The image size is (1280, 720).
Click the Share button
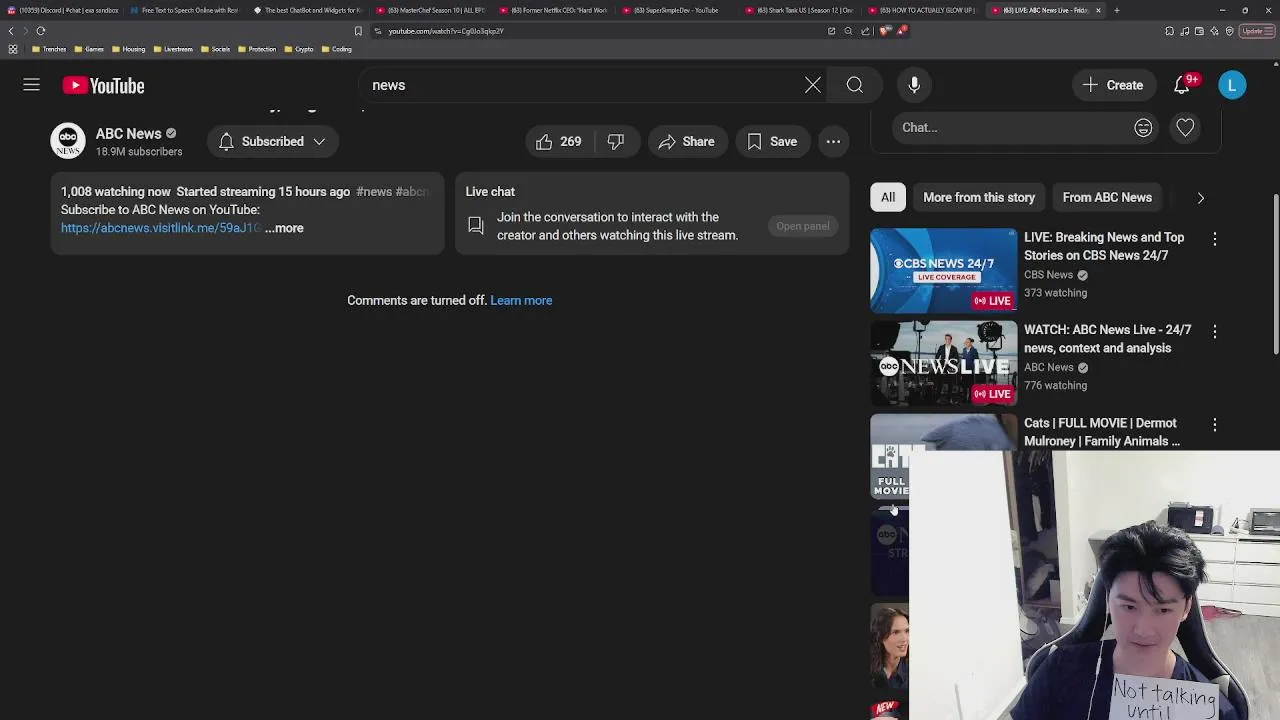(687, 142)
